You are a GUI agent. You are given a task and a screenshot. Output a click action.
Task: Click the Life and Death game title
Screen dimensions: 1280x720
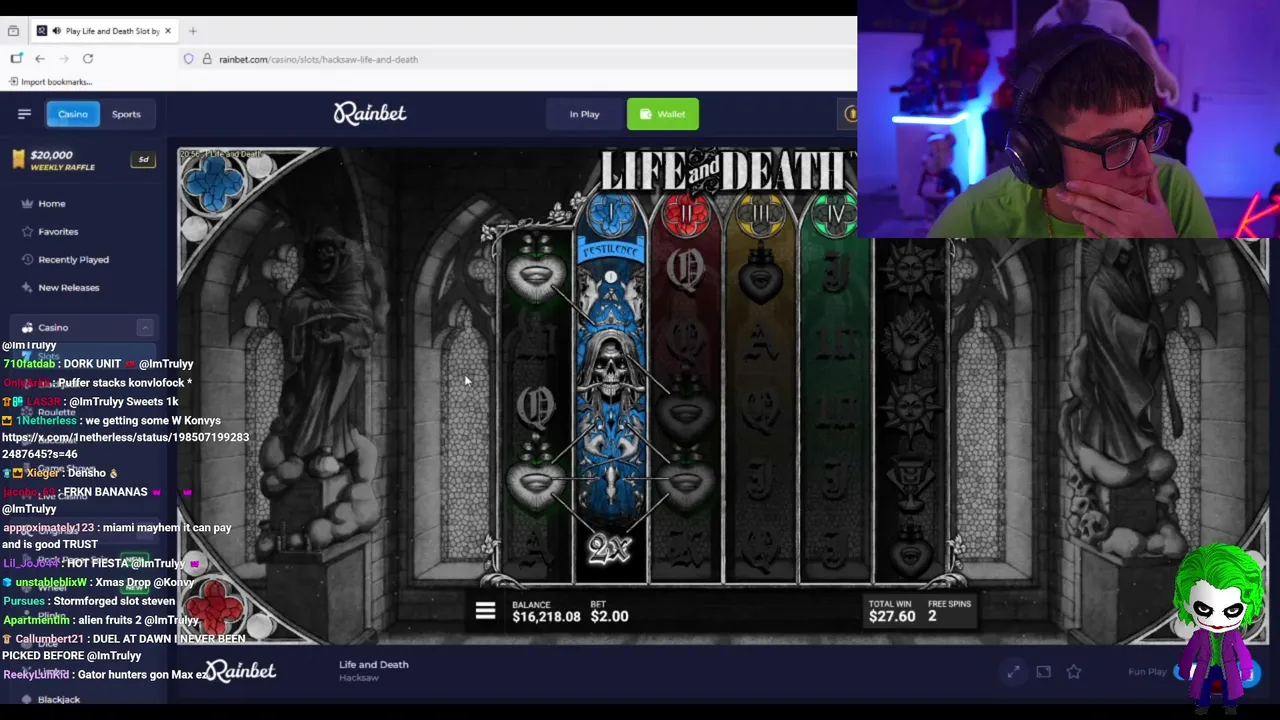373,665
